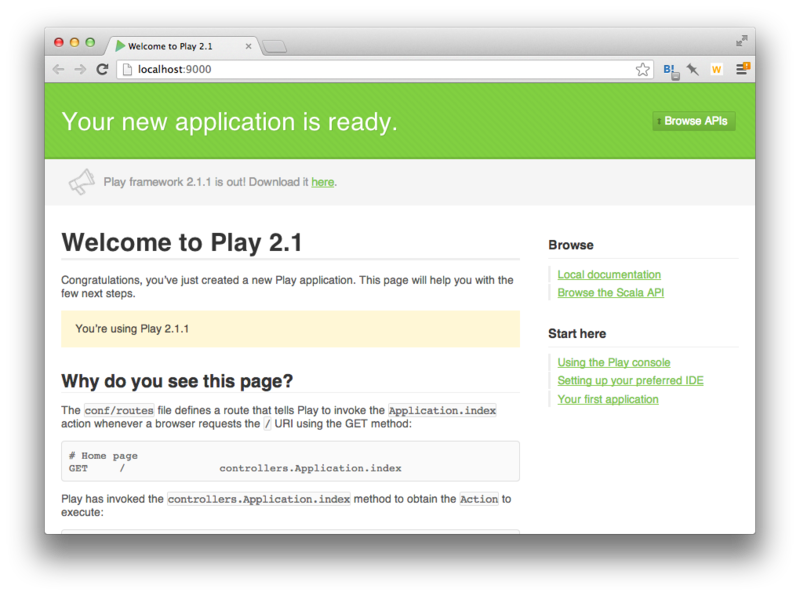Click the megaphone announcement icon
Viewport: 800px width, 596px height.
click(82, 182)
